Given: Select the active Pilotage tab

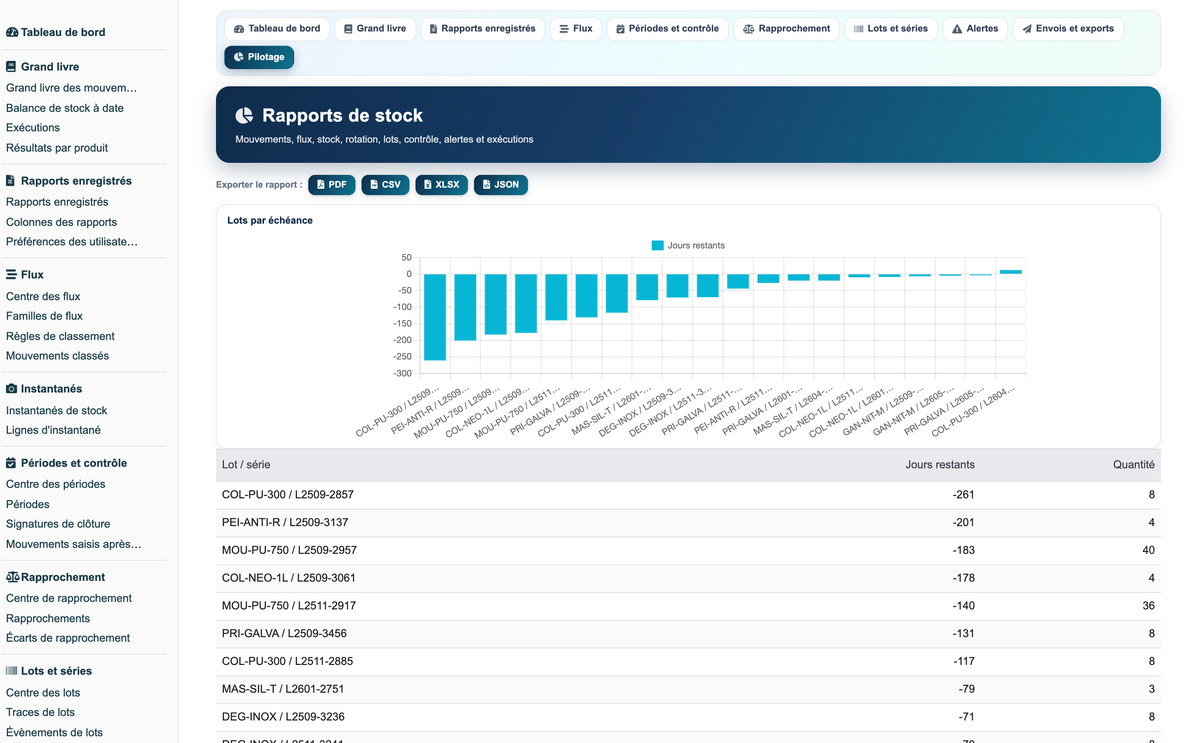Looking at the screenshot, I should pos(259,57).
